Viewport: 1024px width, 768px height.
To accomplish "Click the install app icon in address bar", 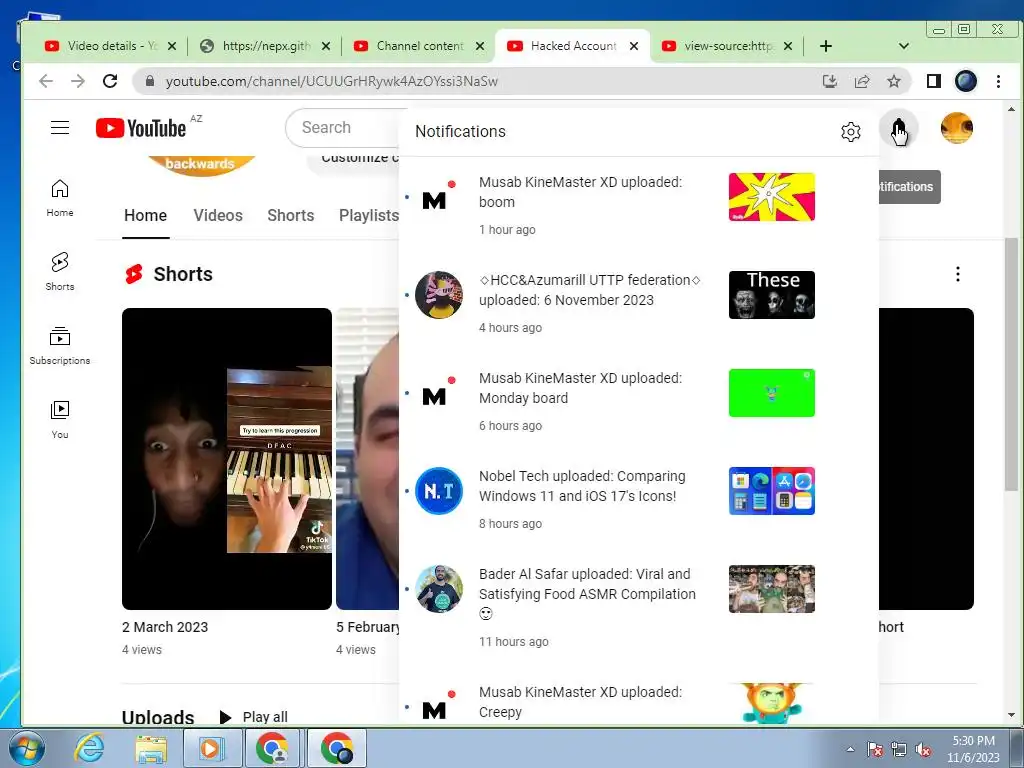I will click(x=829, y=81).
